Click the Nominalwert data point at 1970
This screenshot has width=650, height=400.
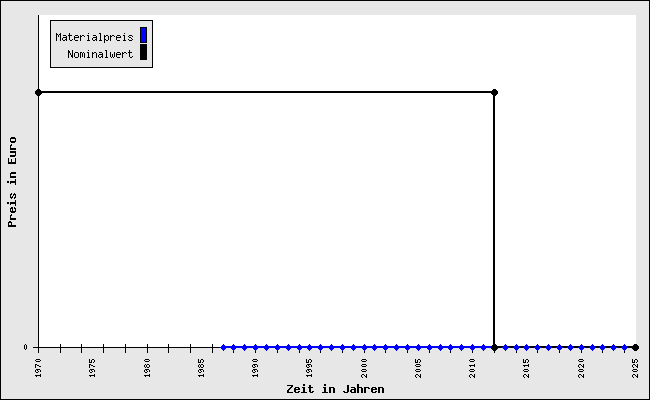38,92
